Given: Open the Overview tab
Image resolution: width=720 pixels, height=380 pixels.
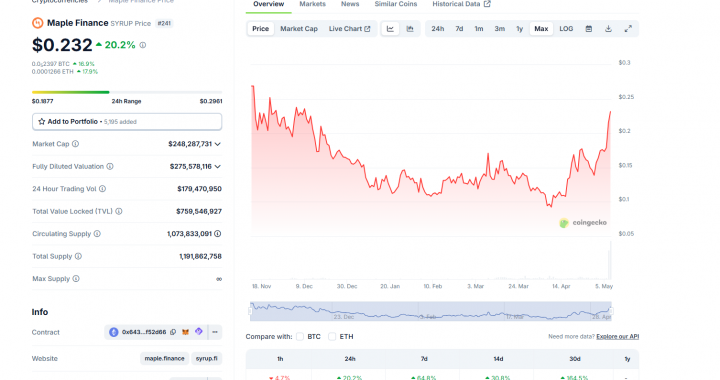Looking at the screenshot, I should click(269, 4).
